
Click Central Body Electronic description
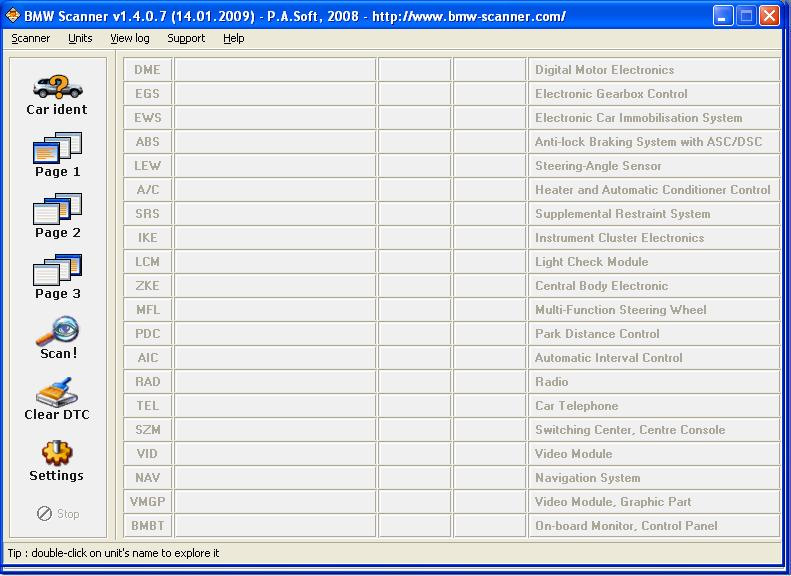pyautogui.click(x=601, y=285)
